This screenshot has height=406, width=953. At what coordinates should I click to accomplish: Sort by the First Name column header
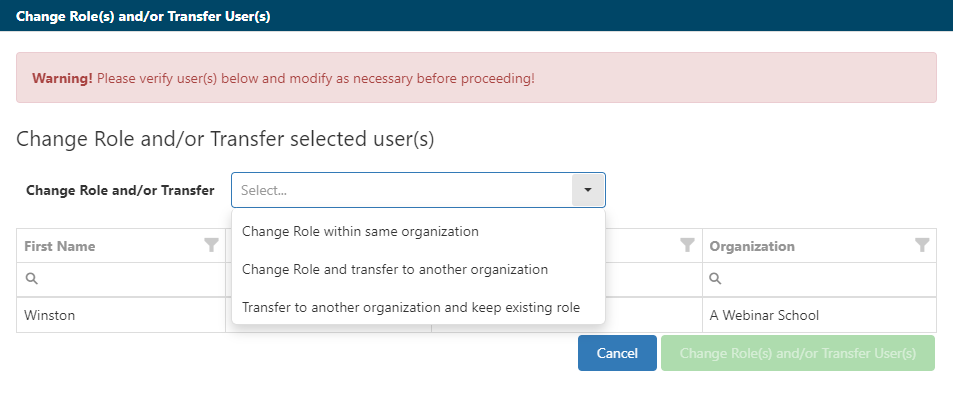tap(59, 246)
